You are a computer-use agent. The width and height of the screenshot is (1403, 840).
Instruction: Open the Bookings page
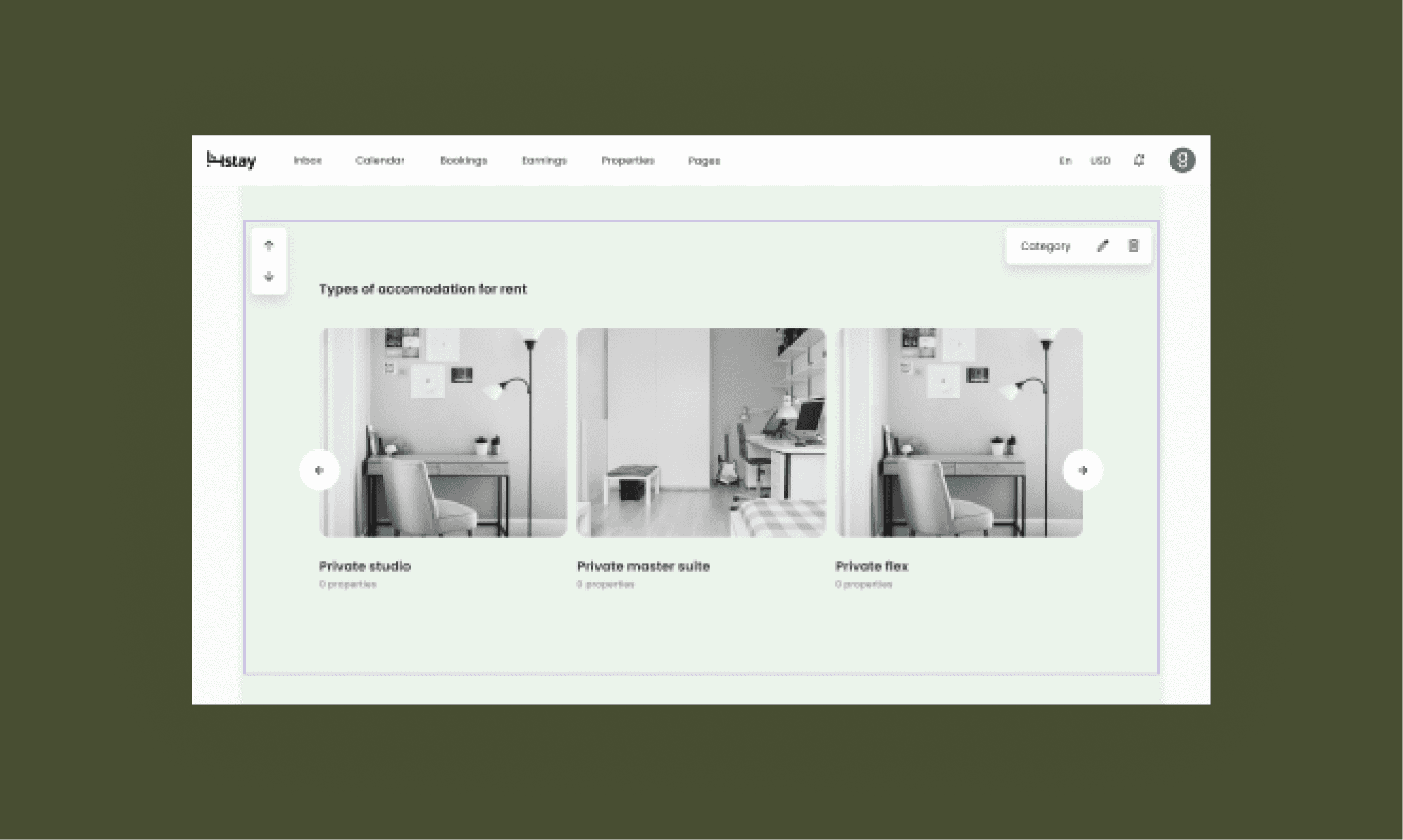(463, 161)
